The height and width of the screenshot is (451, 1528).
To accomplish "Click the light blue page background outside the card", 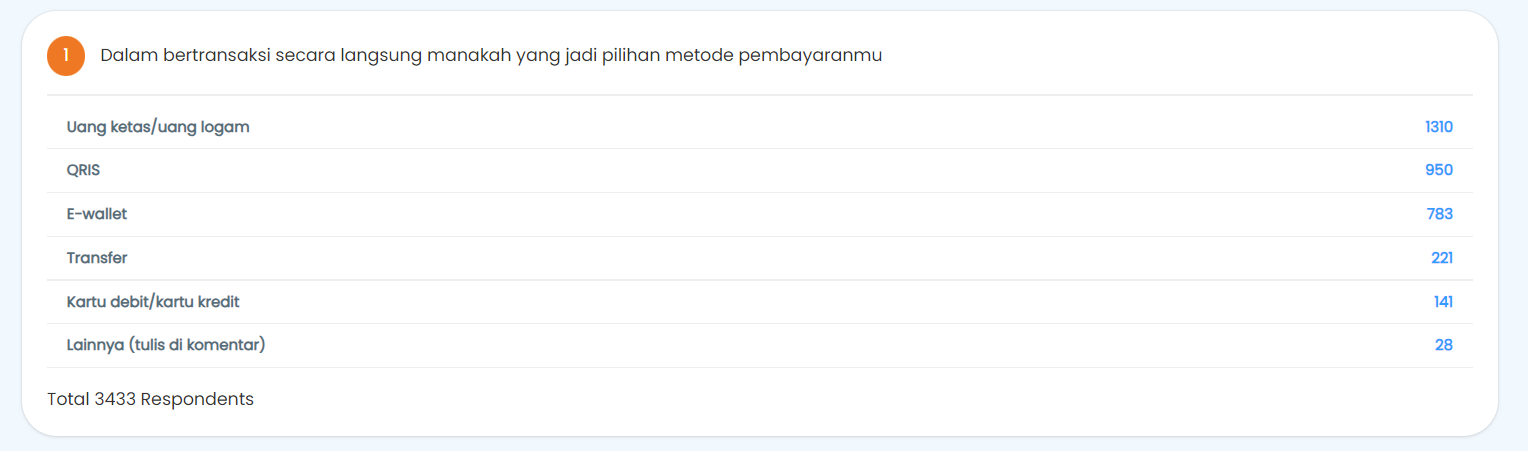I will pos(1514,225).
